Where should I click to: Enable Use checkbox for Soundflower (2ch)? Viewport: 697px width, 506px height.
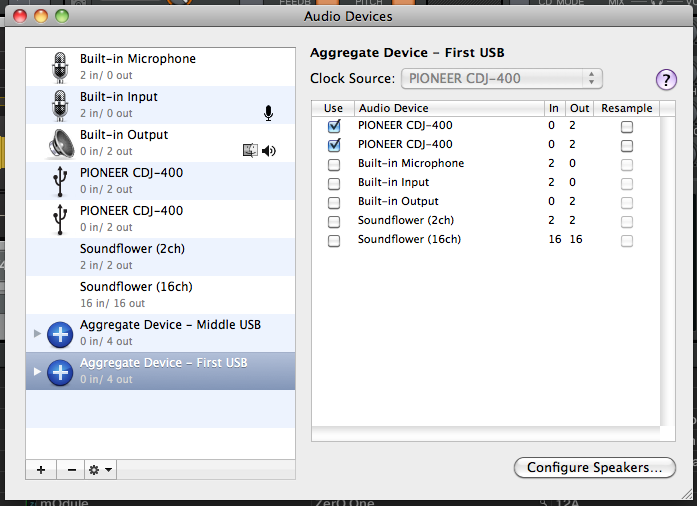[334, 222]
